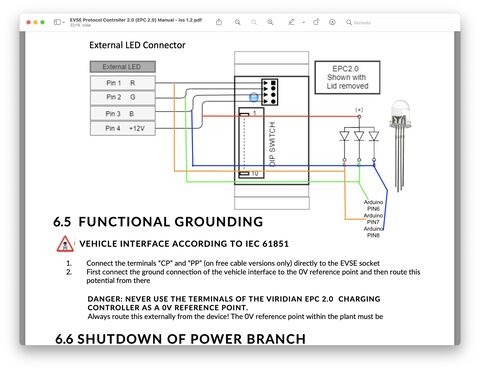The width and height of the screenshot is (480, 371).
Task: Click the 4-pin connector block in the EPC diagram
Action: click(270, 92)
